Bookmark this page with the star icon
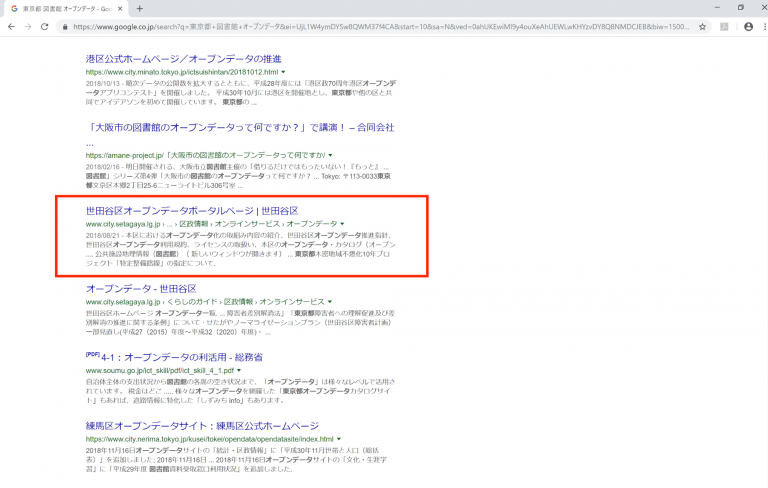 [702, 27]
